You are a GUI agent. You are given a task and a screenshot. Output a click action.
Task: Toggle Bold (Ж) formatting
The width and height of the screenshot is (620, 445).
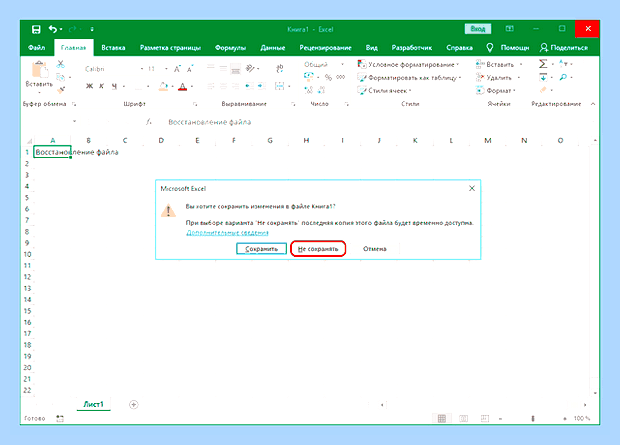point(90,86)
